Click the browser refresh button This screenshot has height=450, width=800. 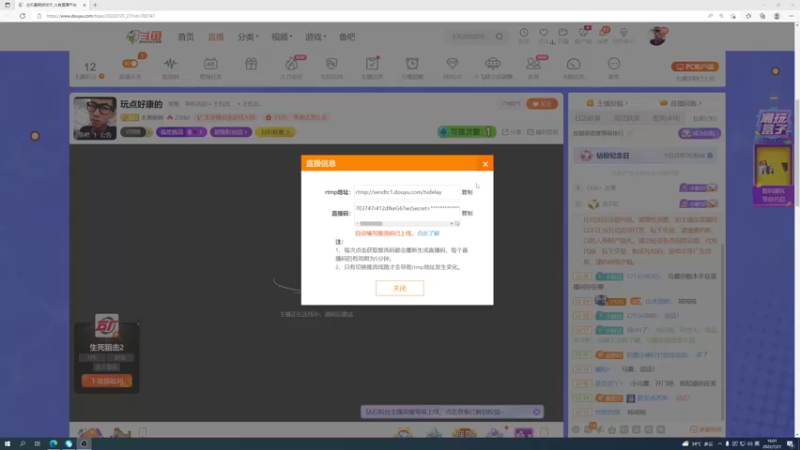[22, 16]
